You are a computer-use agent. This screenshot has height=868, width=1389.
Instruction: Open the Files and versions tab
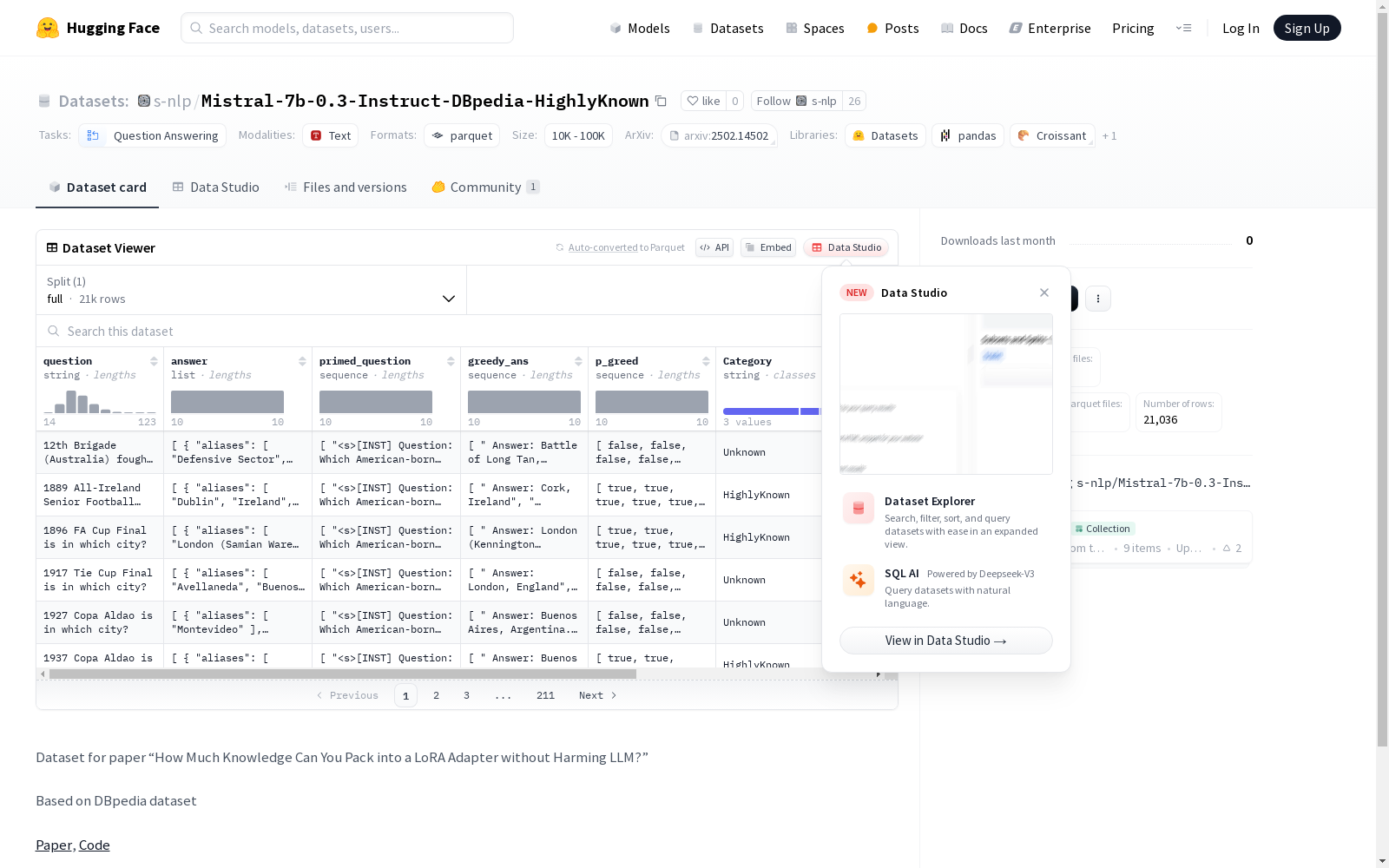tap(346, 187)
